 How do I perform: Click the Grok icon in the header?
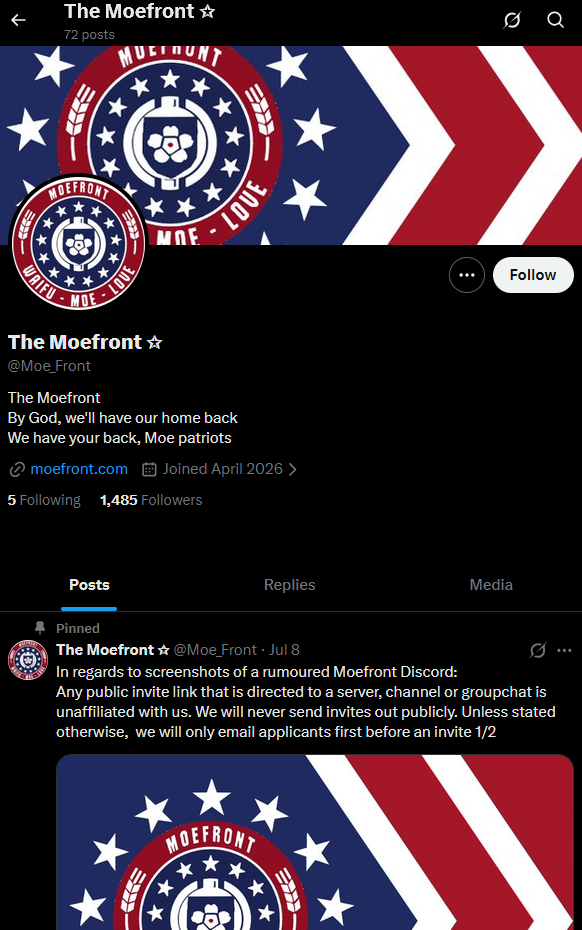(512, 20)
